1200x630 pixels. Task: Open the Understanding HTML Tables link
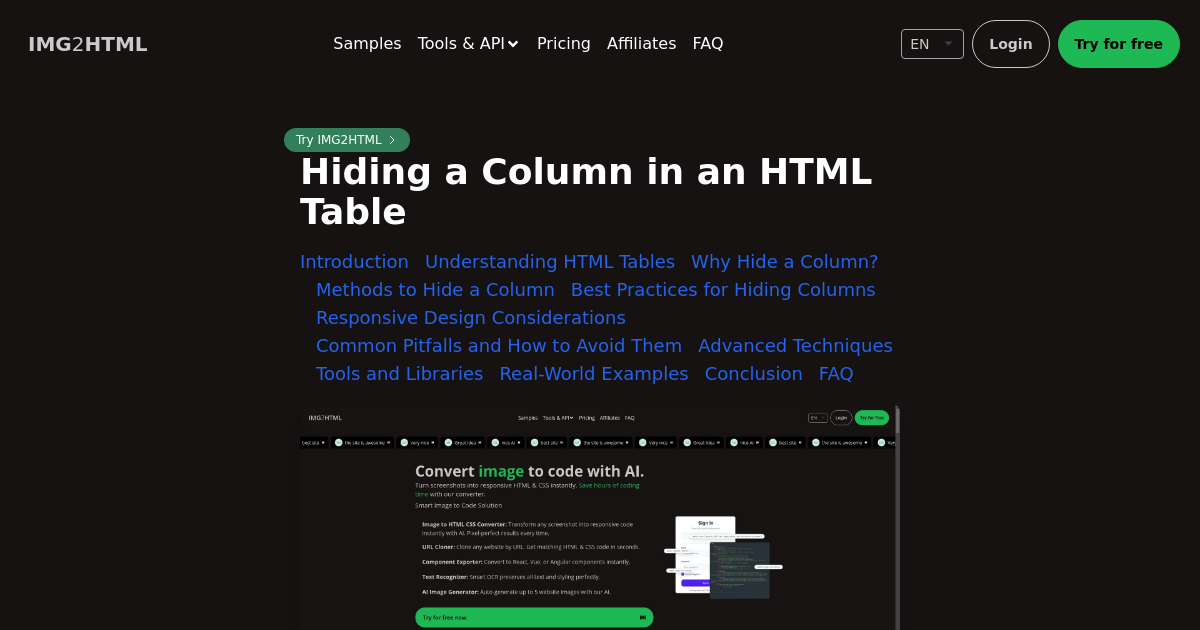pyautogui.click(x=550, y=262)
